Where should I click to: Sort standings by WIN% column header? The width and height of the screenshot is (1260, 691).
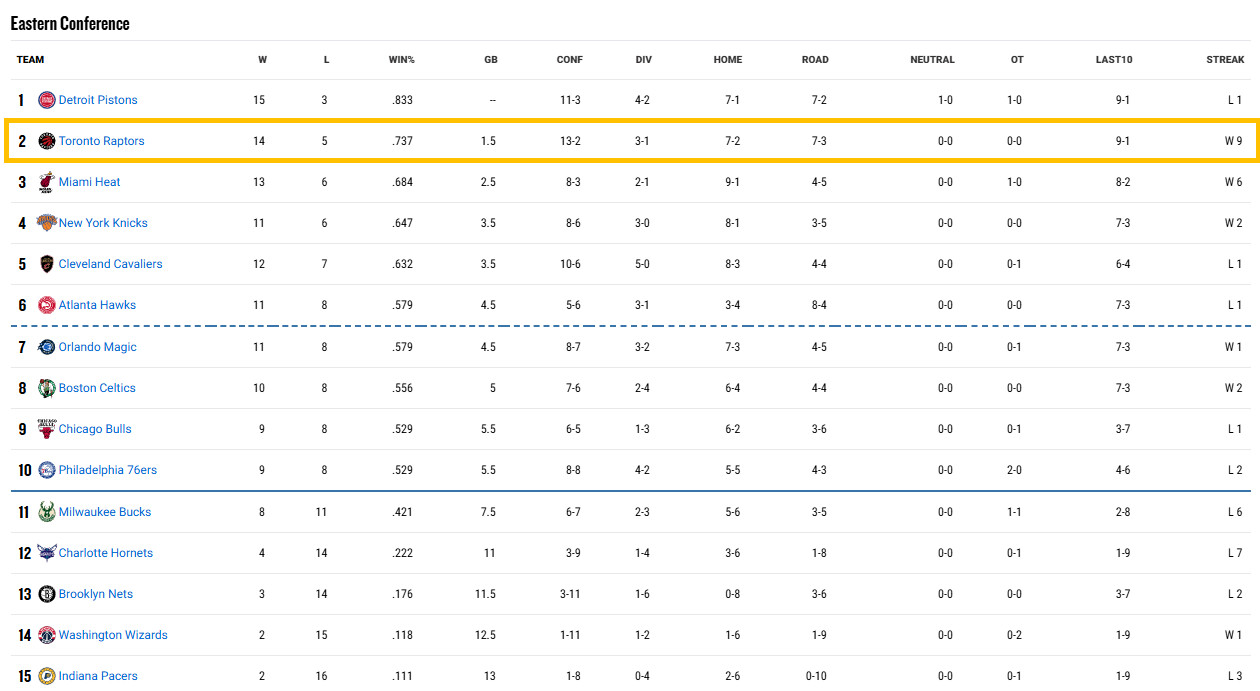401,60
